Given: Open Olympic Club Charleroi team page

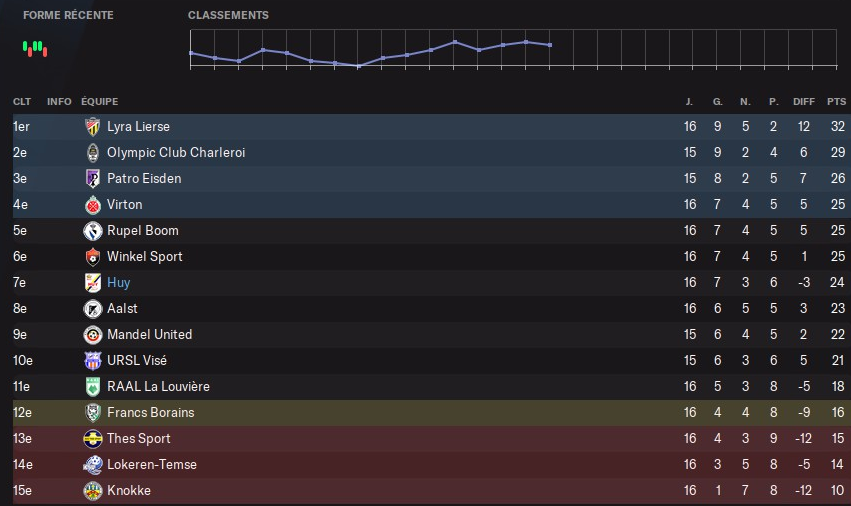Looking at the screenshot, I should coord(176,153).
